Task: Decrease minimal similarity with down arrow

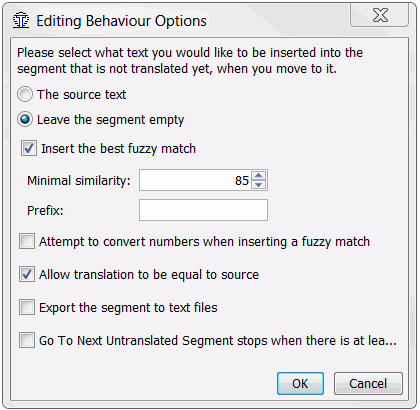Action: [x=259, y=185]
